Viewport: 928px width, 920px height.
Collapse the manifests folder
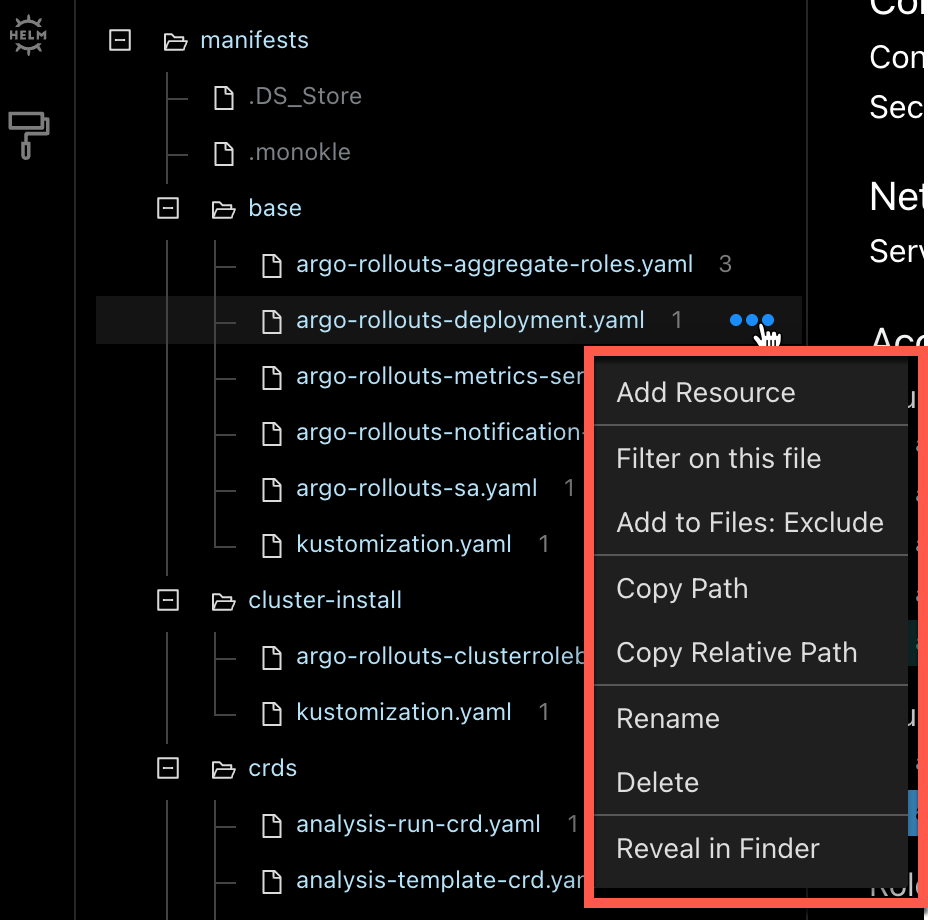[x=120, y=40]
